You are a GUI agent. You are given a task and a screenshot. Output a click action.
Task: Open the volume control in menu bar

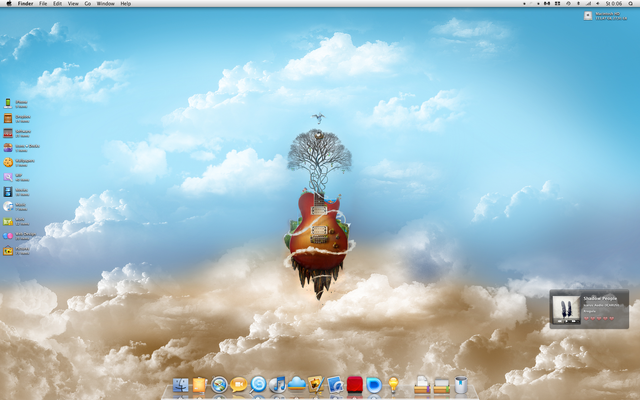[x=598, y=3]
